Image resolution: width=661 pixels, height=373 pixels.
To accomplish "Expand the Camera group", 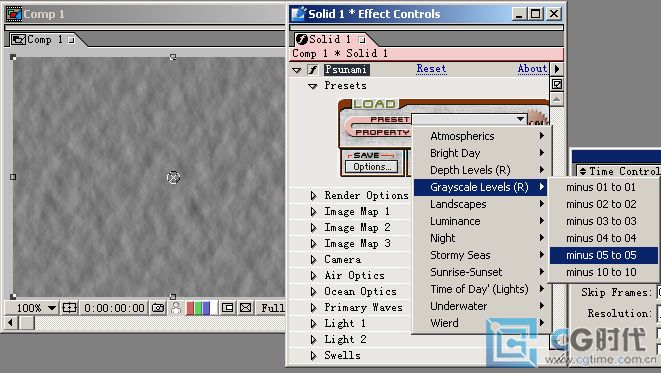I will [313, 260].
